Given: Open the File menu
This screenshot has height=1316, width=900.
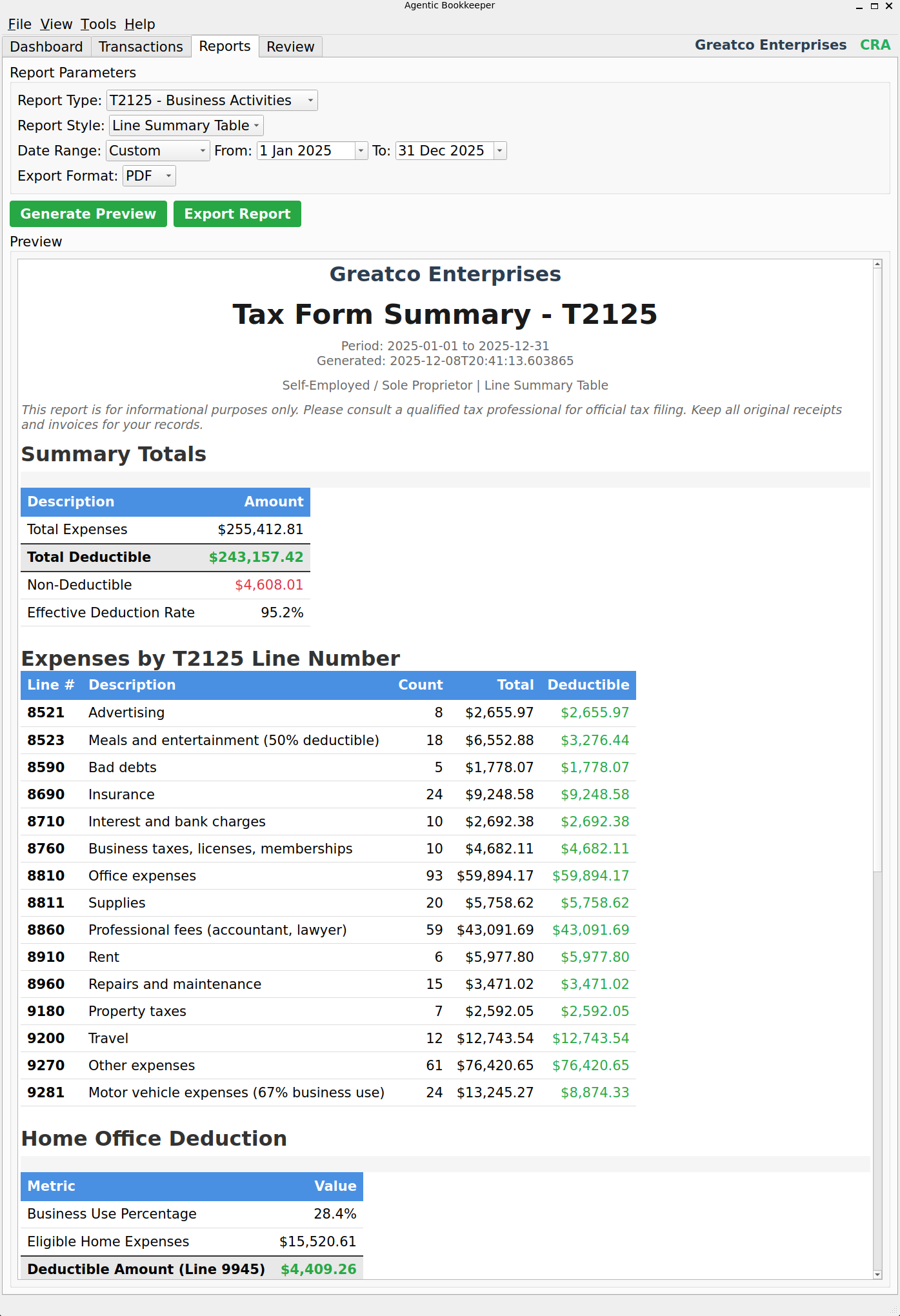Looking at the screenshot, I should coord(19,24).
